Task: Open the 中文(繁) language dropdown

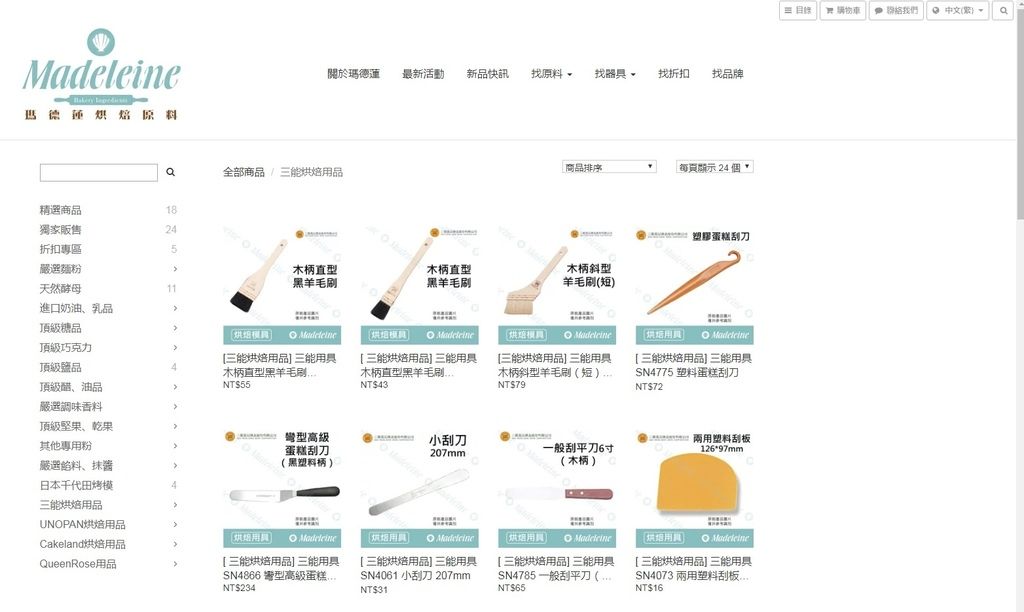Action: point(957,10)
